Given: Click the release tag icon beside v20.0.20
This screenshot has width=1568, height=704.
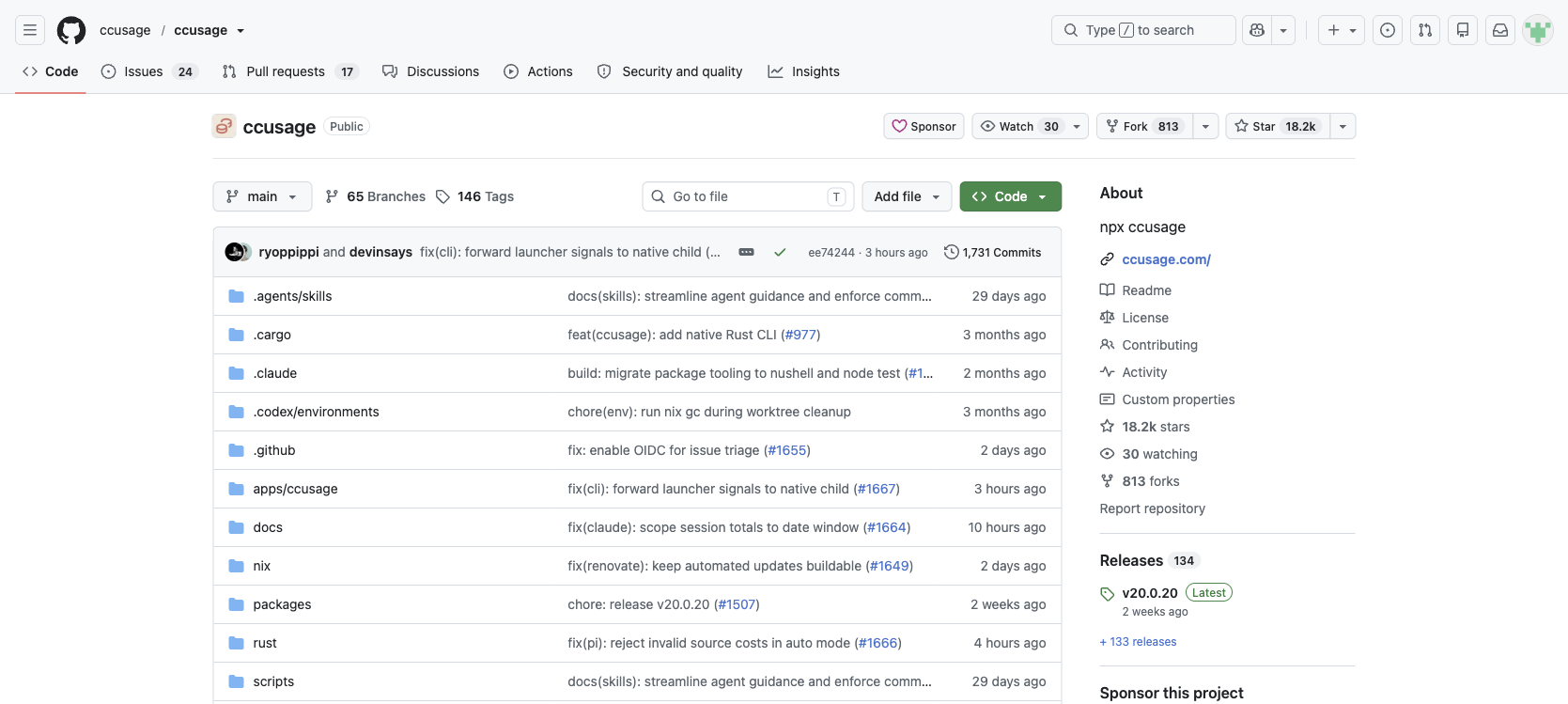Looking at the screenshot, I should tap(1108, 593).
